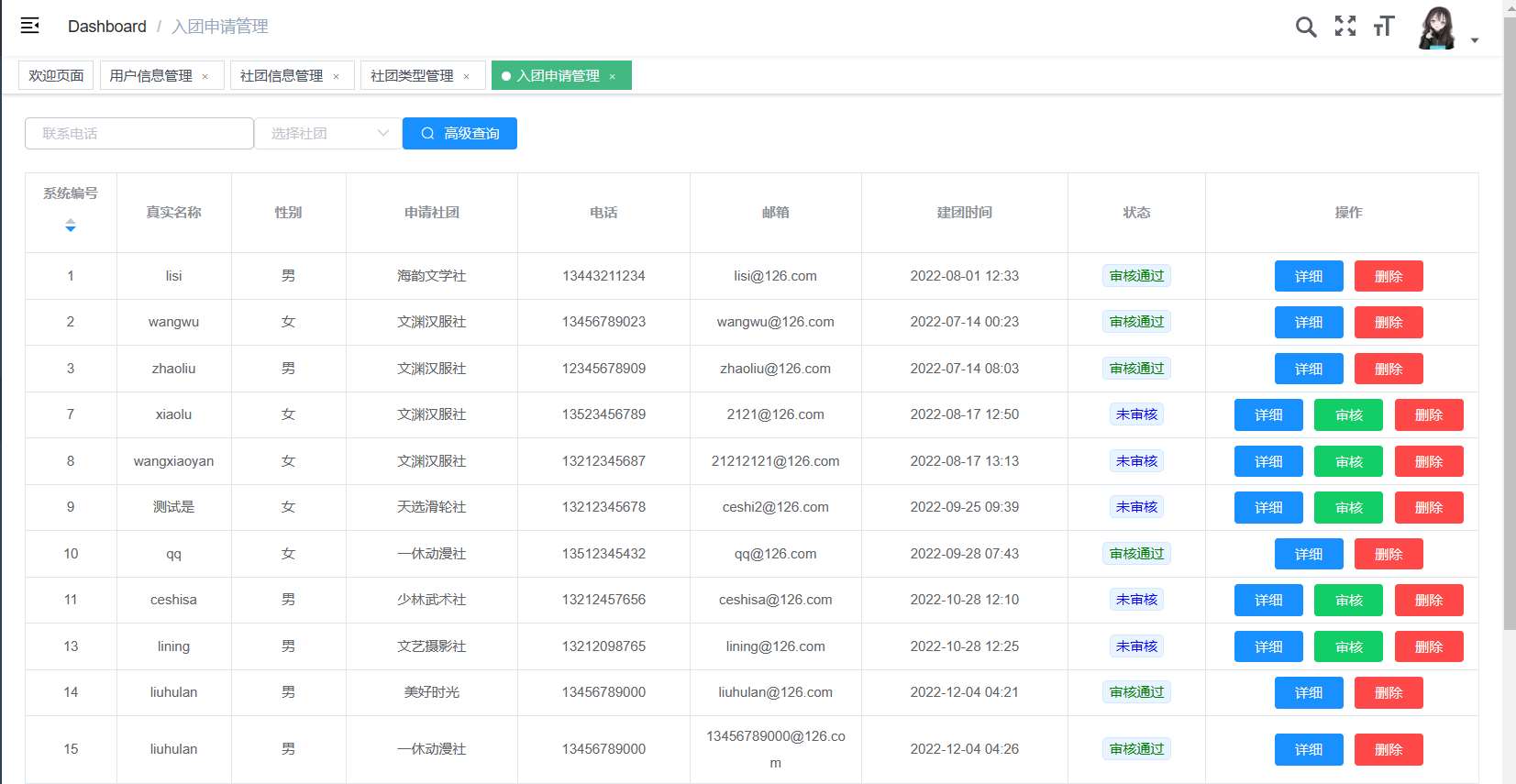This screenshot has width=1516, height=784.
Task: Open the header search icon
Action: 1305,27
